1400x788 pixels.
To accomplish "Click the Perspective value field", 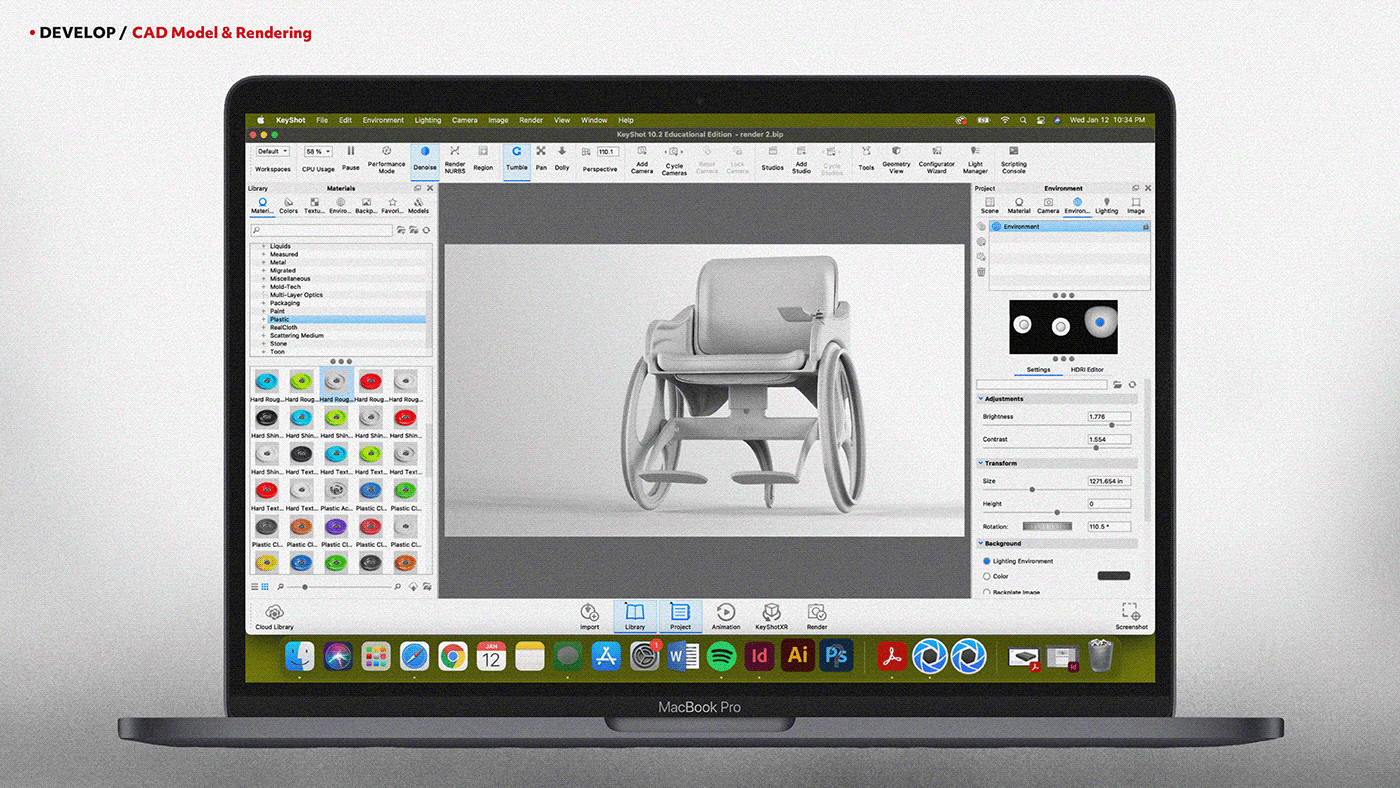I will pyautogui.click(x=606, y=152).
